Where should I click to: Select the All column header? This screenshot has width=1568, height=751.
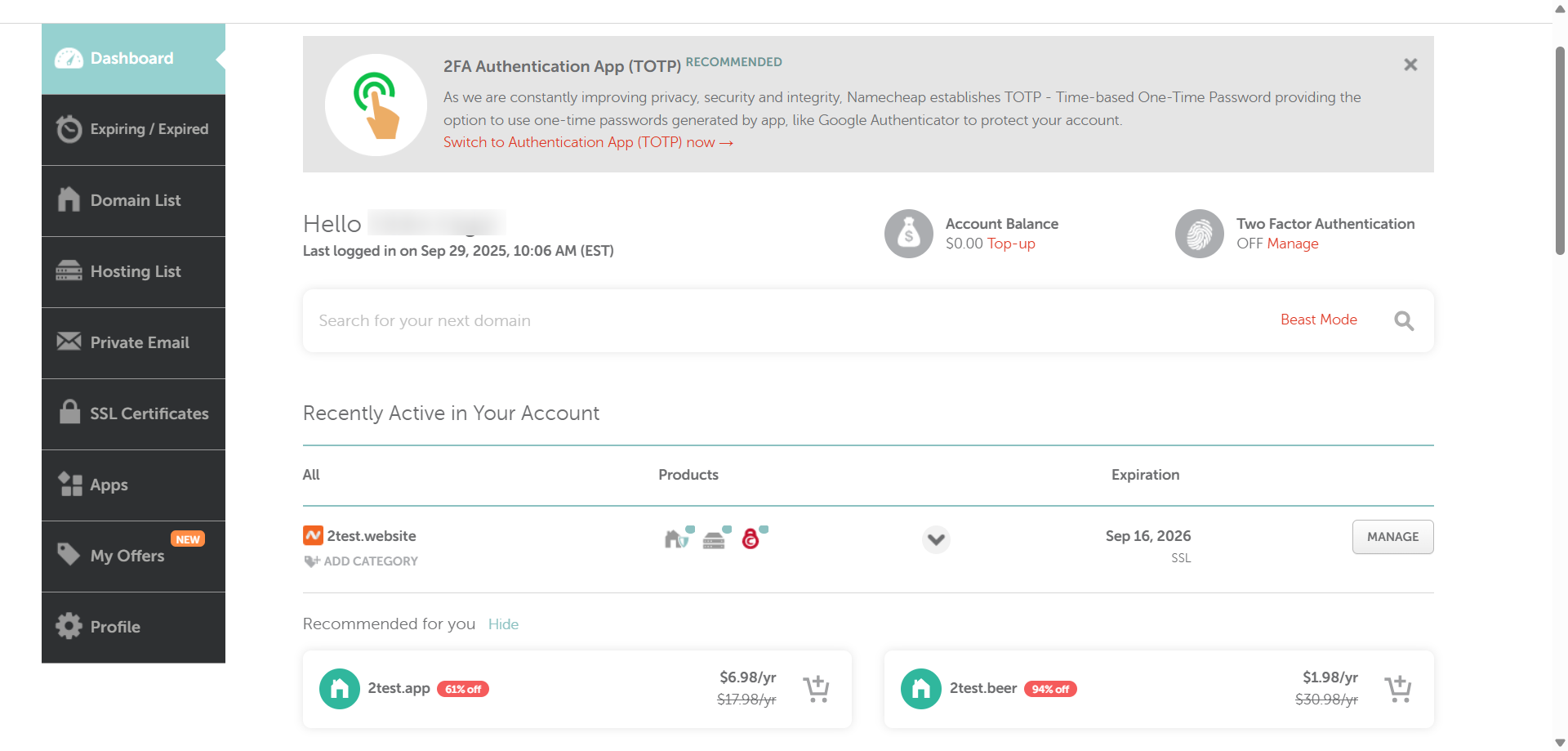(311, 475)
